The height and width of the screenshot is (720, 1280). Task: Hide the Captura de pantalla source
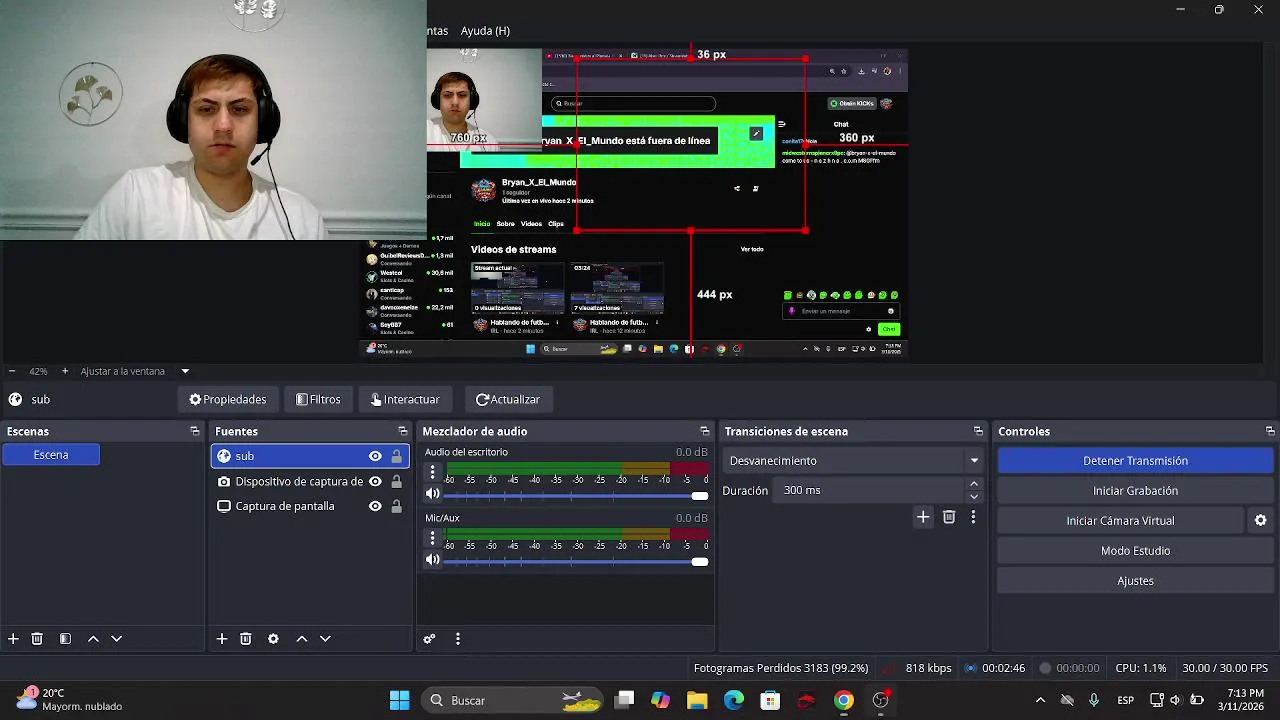[x=375, y=506]
